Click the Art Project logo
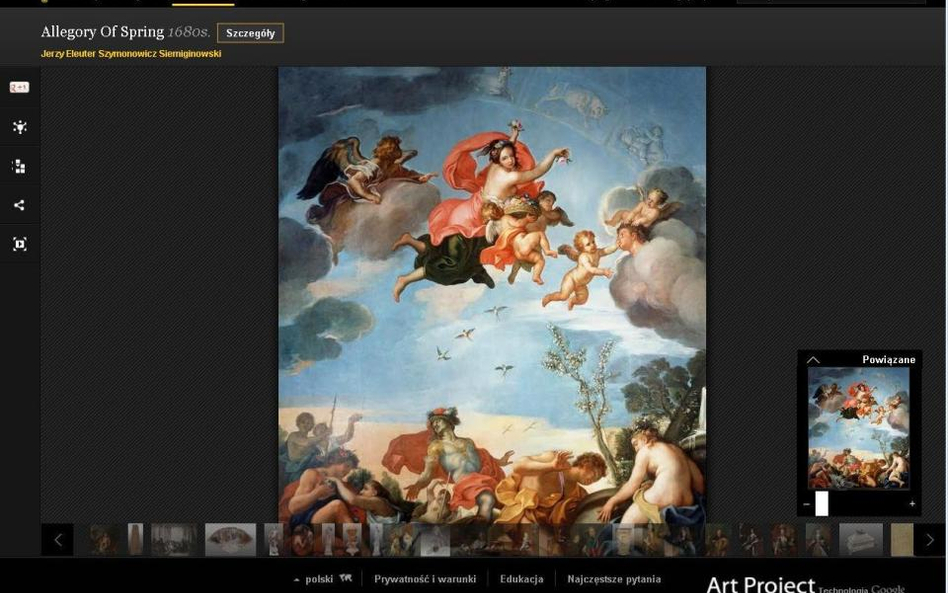Screen dimensions: 948x593 point(761,585)
